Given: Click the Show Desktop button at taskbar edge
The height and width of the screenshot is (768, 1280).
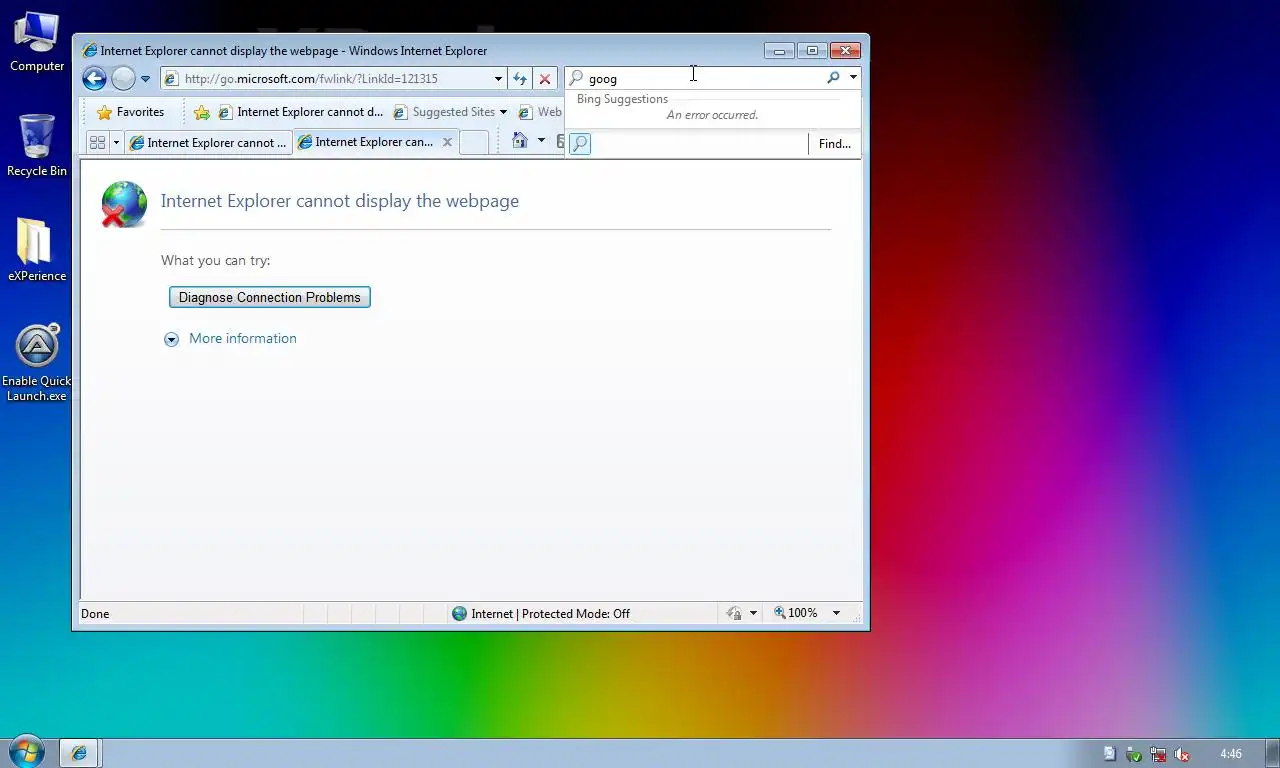Looking at the screenshot, I should coord(1272,754).
